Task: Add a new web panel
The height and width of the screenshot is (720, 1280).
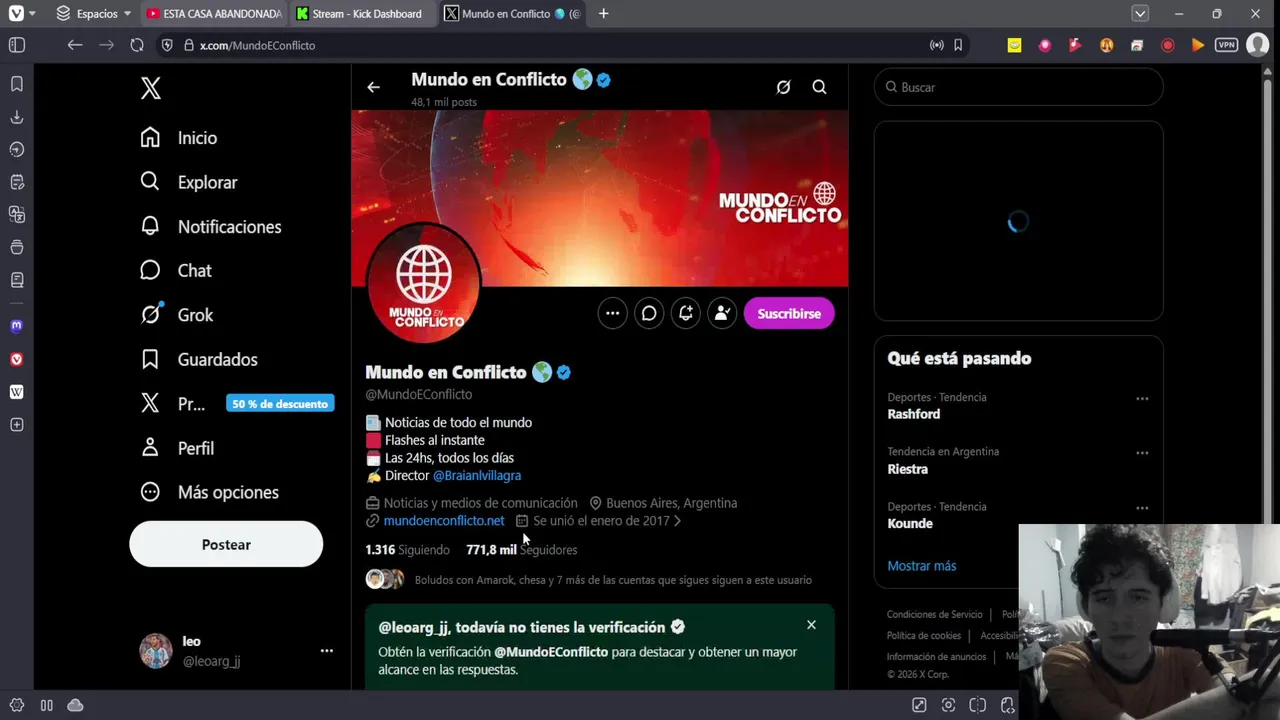Action: point(17,425)
